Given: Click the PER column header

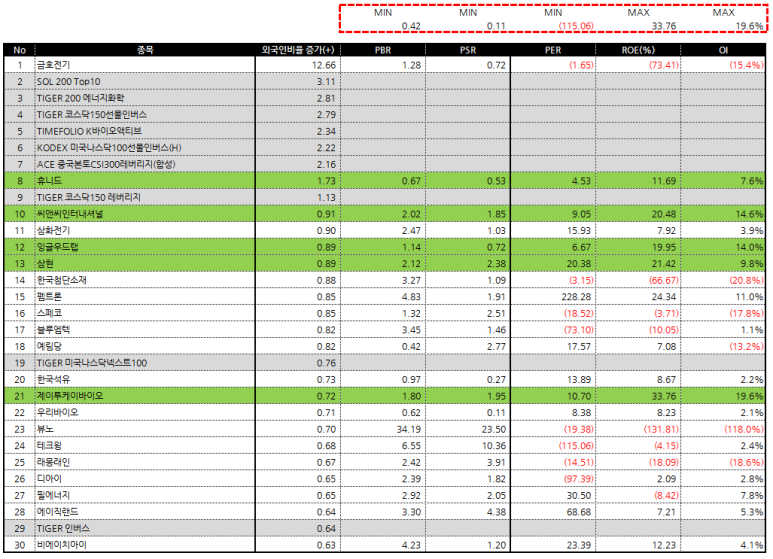Looking at the screenshot, I should point(553,50).
